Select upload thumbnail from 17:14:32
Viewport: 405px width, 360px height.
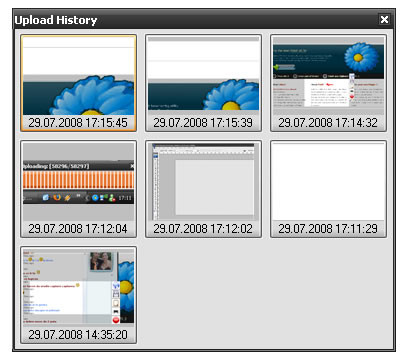tap(328, 83)
